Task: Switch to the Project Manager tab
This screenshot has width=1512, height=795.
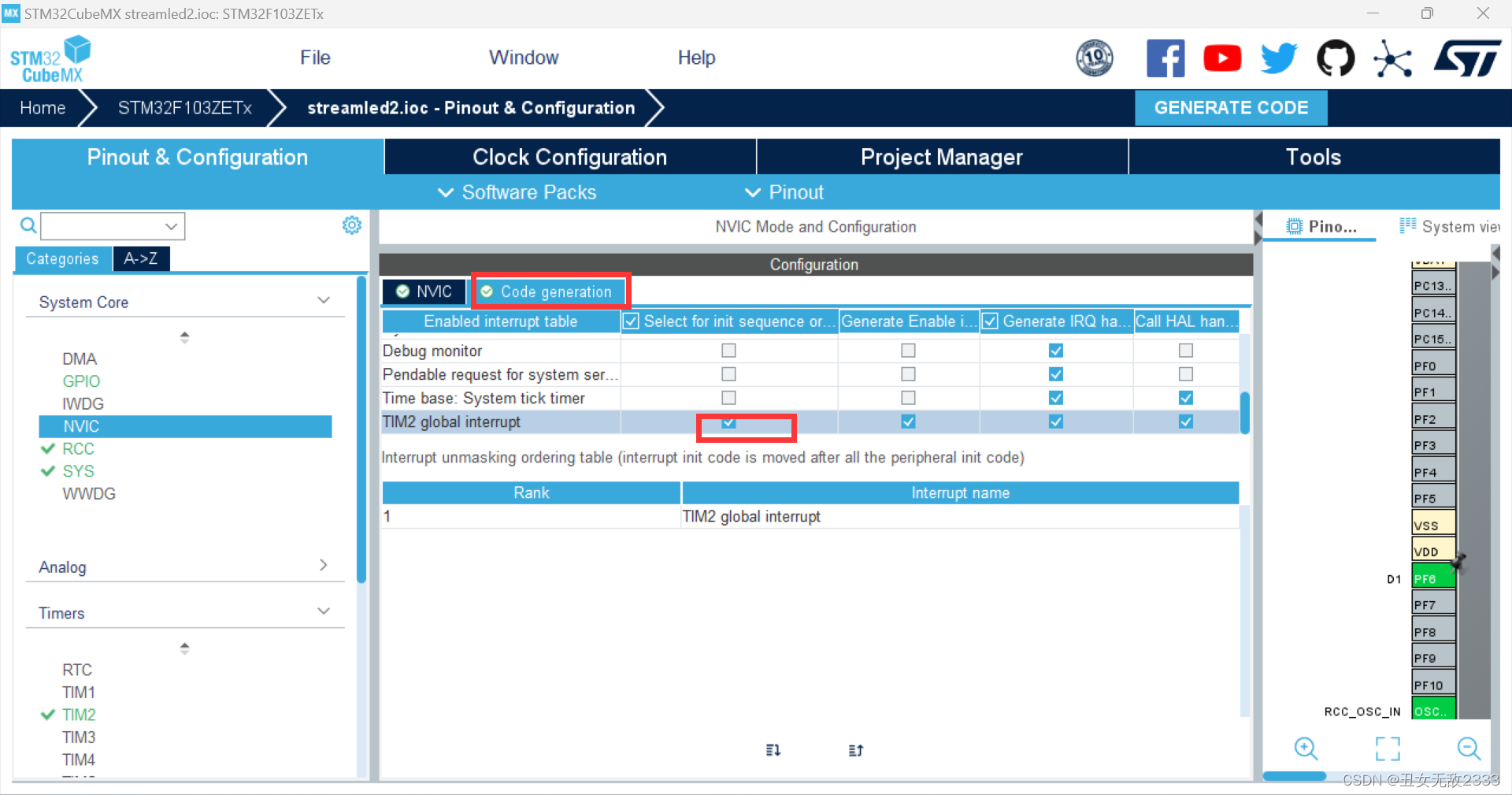Action: pyautogui.click(x=942, y=157)
